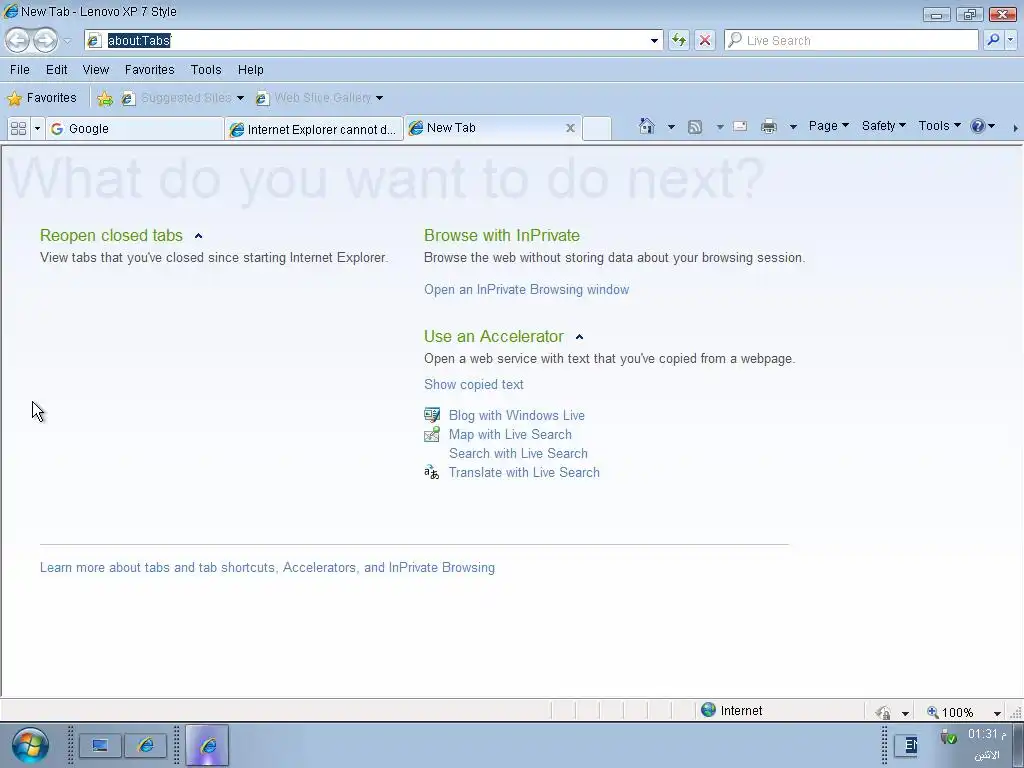Open the tab list dropdown arrow
The width and height of the screenshot is (1024, 768).
tap(37, 129)
